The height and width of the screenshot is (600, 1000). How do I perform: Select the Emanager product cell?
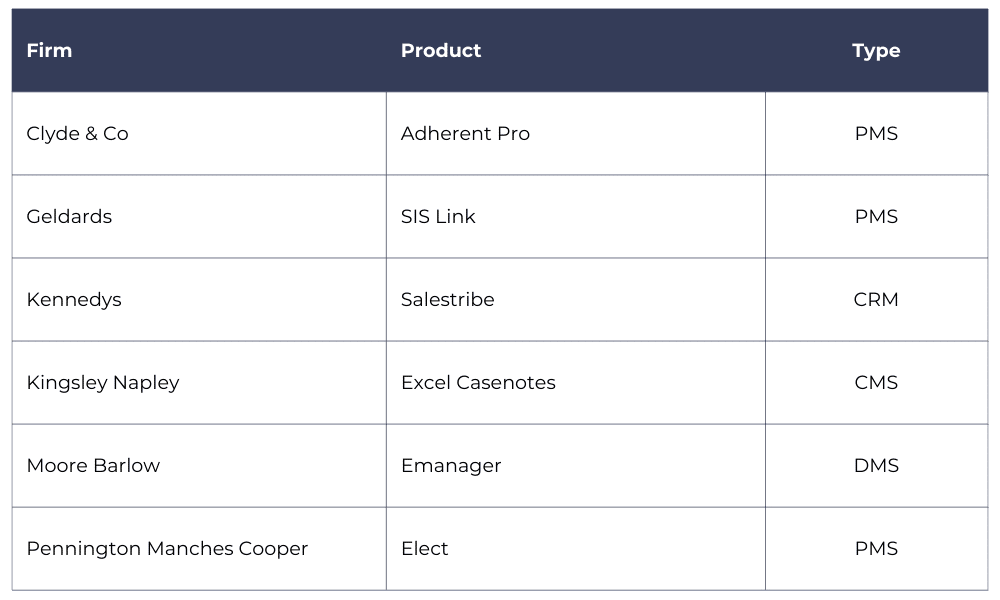(x=575, y=465)
